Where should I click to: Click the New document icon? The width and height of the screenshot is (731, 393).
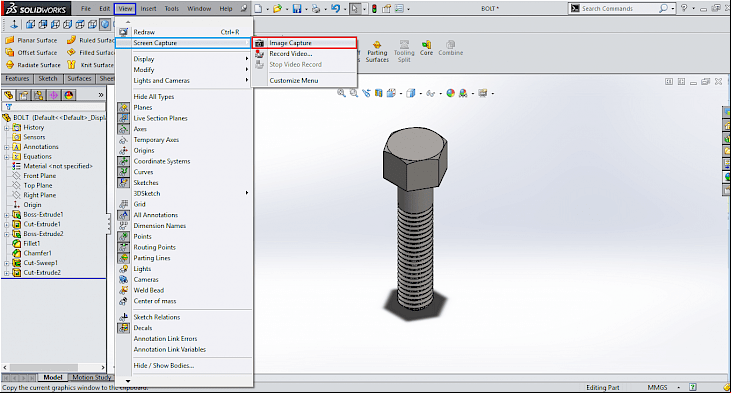pyautogui.click(x=258, y=8)
